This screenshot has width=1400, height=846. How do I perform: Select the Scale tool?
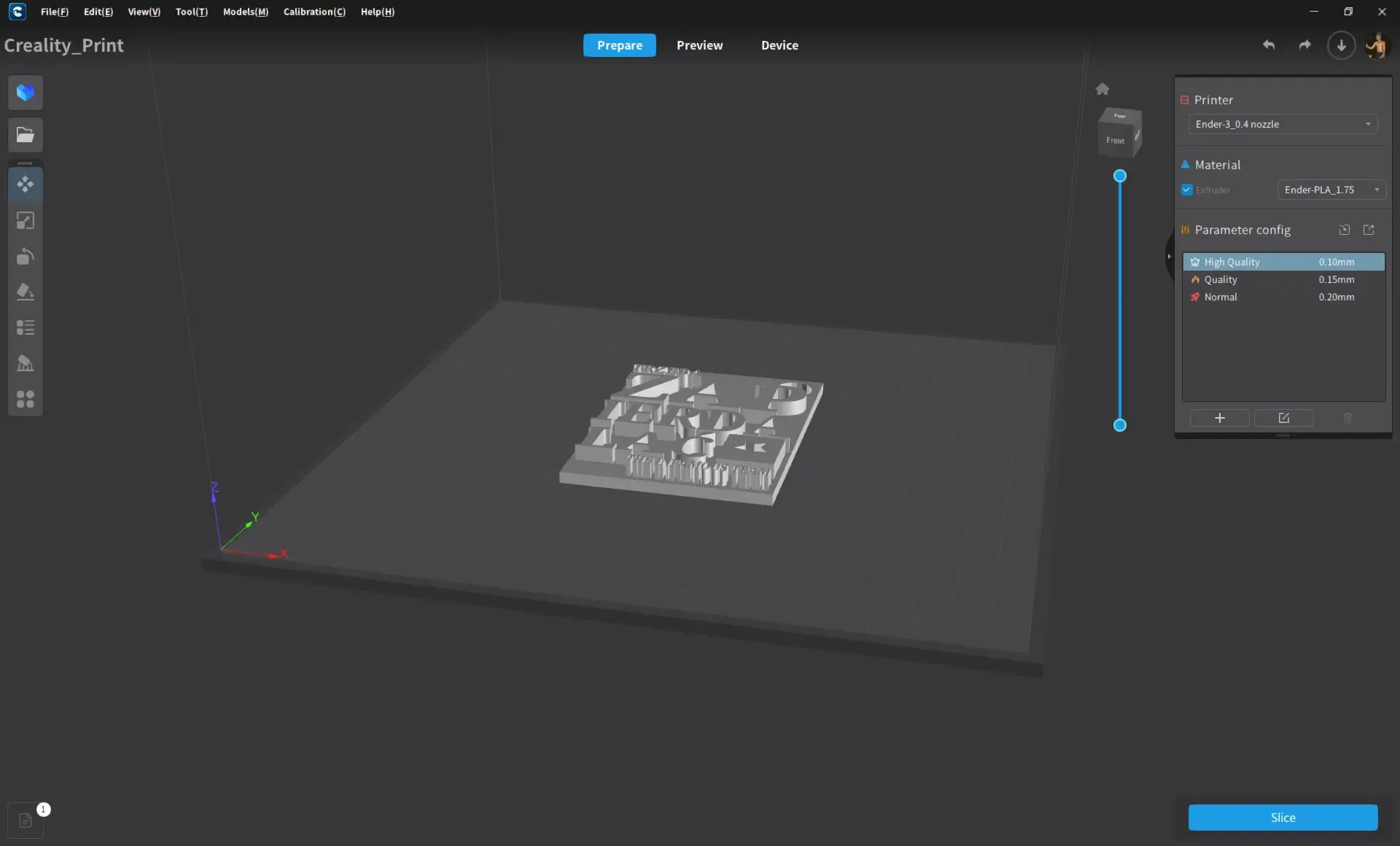click(x=26, y=220)
